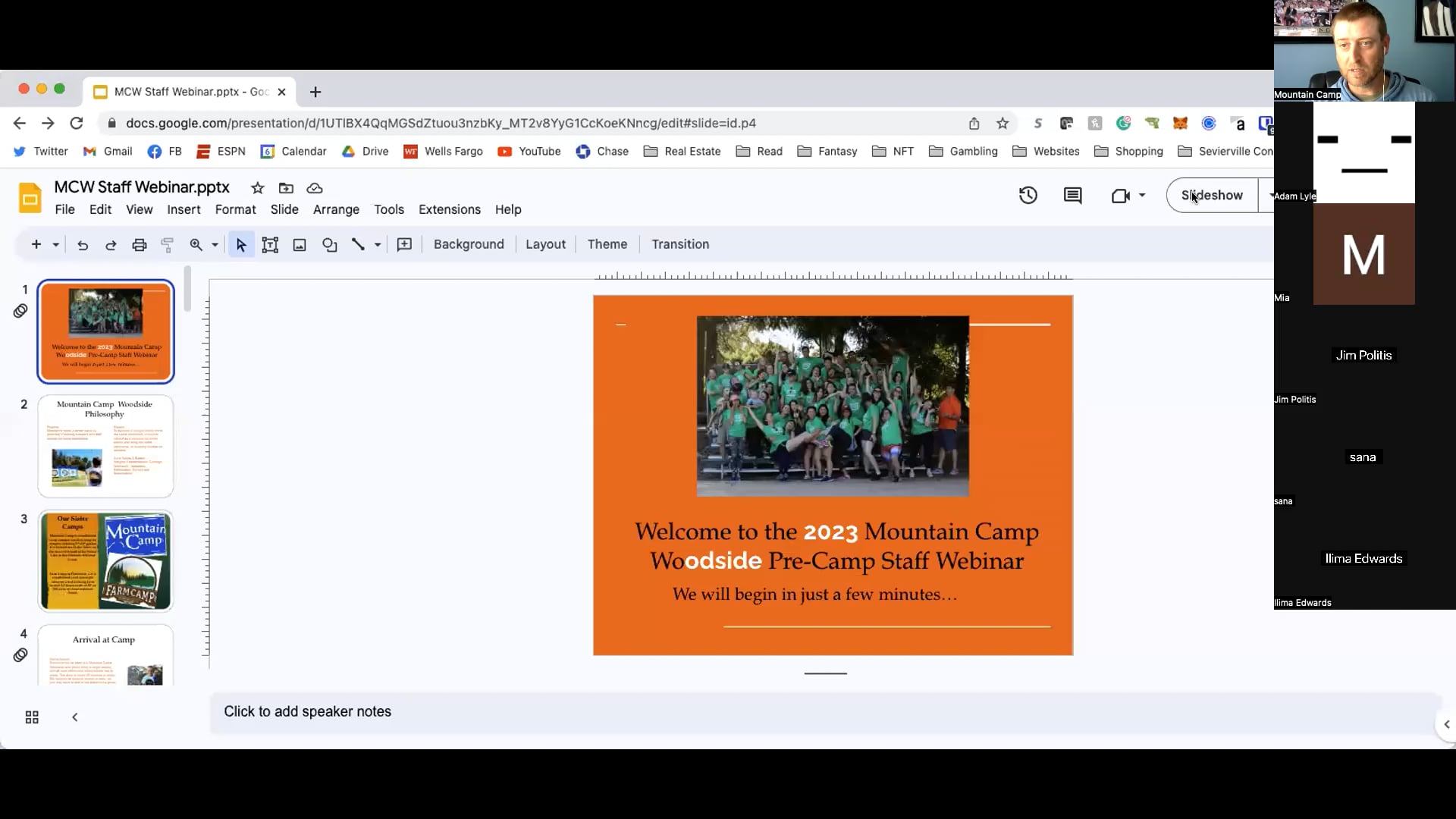Open the Background editor
The image size is (1456, 819).
468,244
